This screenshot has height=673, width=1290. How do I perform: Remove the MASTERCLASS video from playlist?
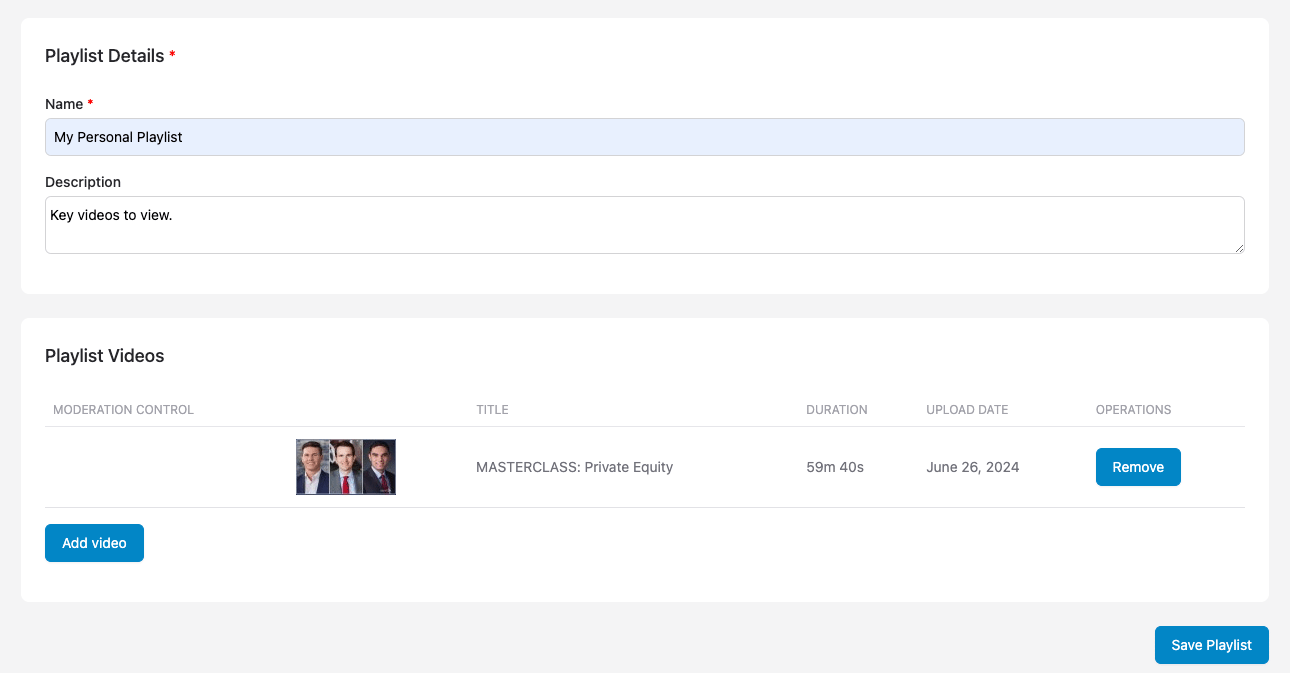(1138, 467)
